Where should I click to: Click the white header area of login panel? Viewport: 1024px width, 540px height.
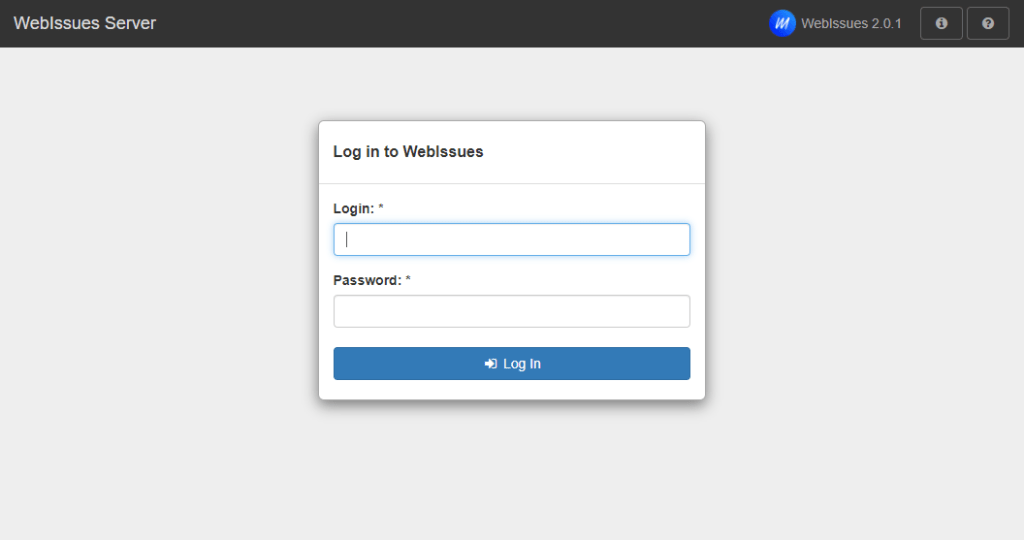[x=600, y=152]
